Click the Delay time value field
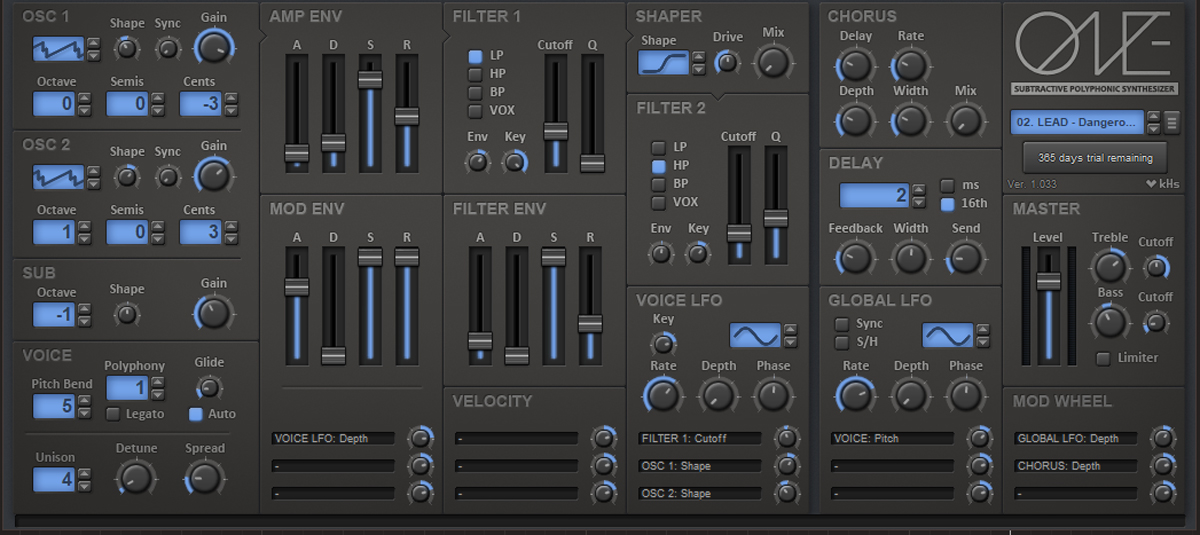 [874, 195]
